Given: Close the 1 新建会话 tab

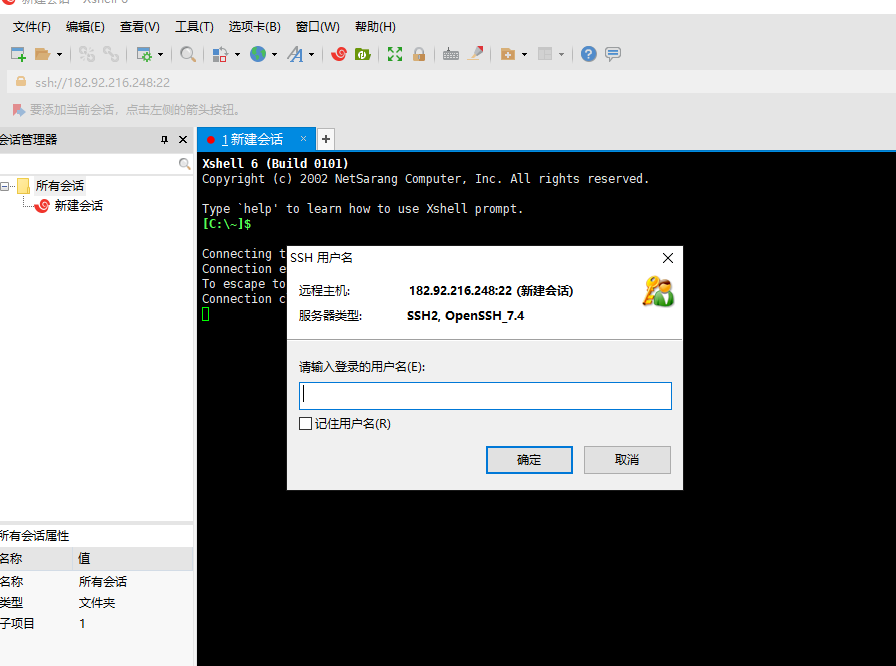Looking at the screenshot, I should (x=303, y=139).
